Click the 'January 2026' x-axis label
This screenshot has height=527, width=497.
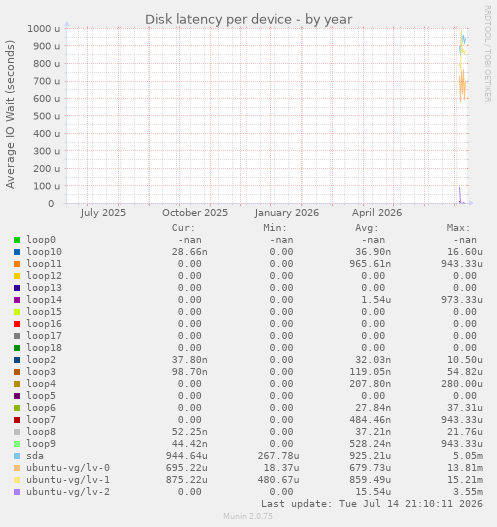click(287, 213)
